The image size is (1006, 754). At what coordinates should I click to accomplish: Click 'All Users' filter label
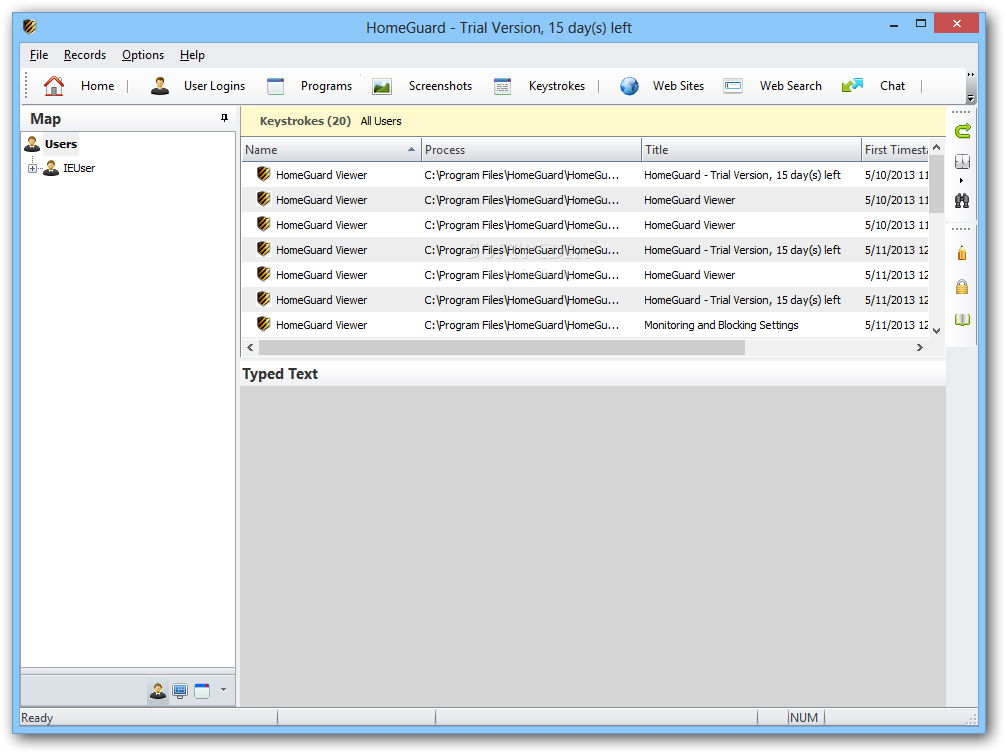click(381, 121)
